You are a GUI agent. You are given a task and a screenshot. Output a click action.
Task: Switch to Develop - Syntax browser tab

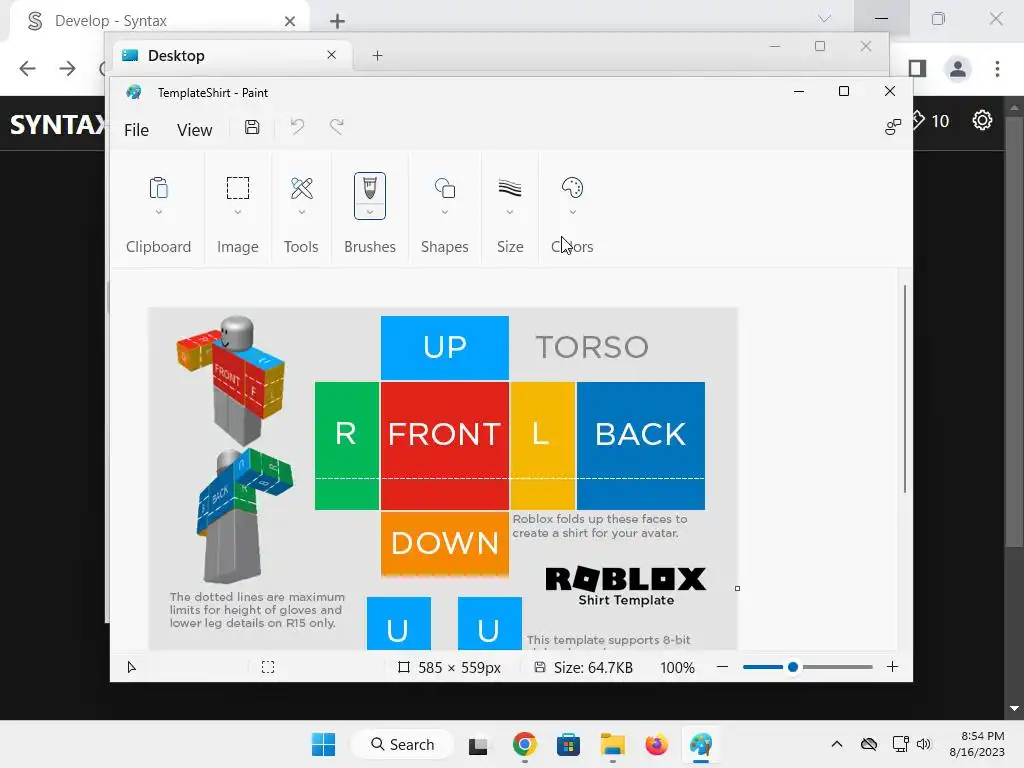157,21
